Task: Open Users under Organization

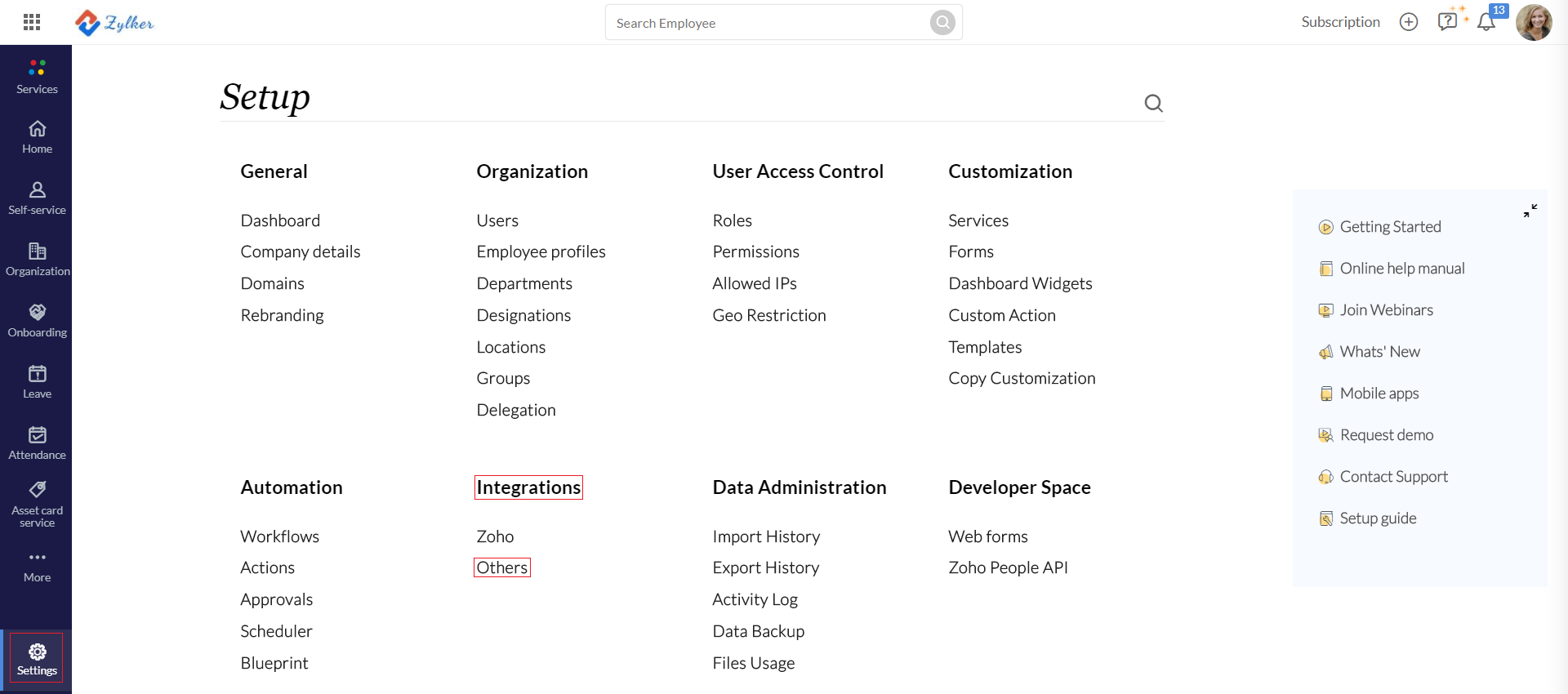Action: click(x=497, y=220)
